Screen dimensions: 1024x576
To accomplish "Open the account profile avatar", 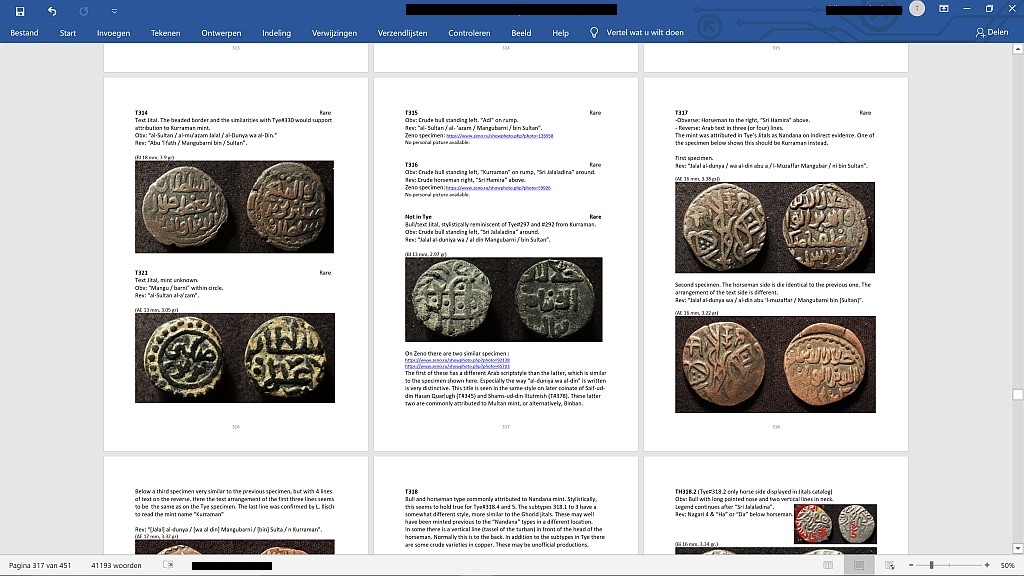I will (917, 8).
